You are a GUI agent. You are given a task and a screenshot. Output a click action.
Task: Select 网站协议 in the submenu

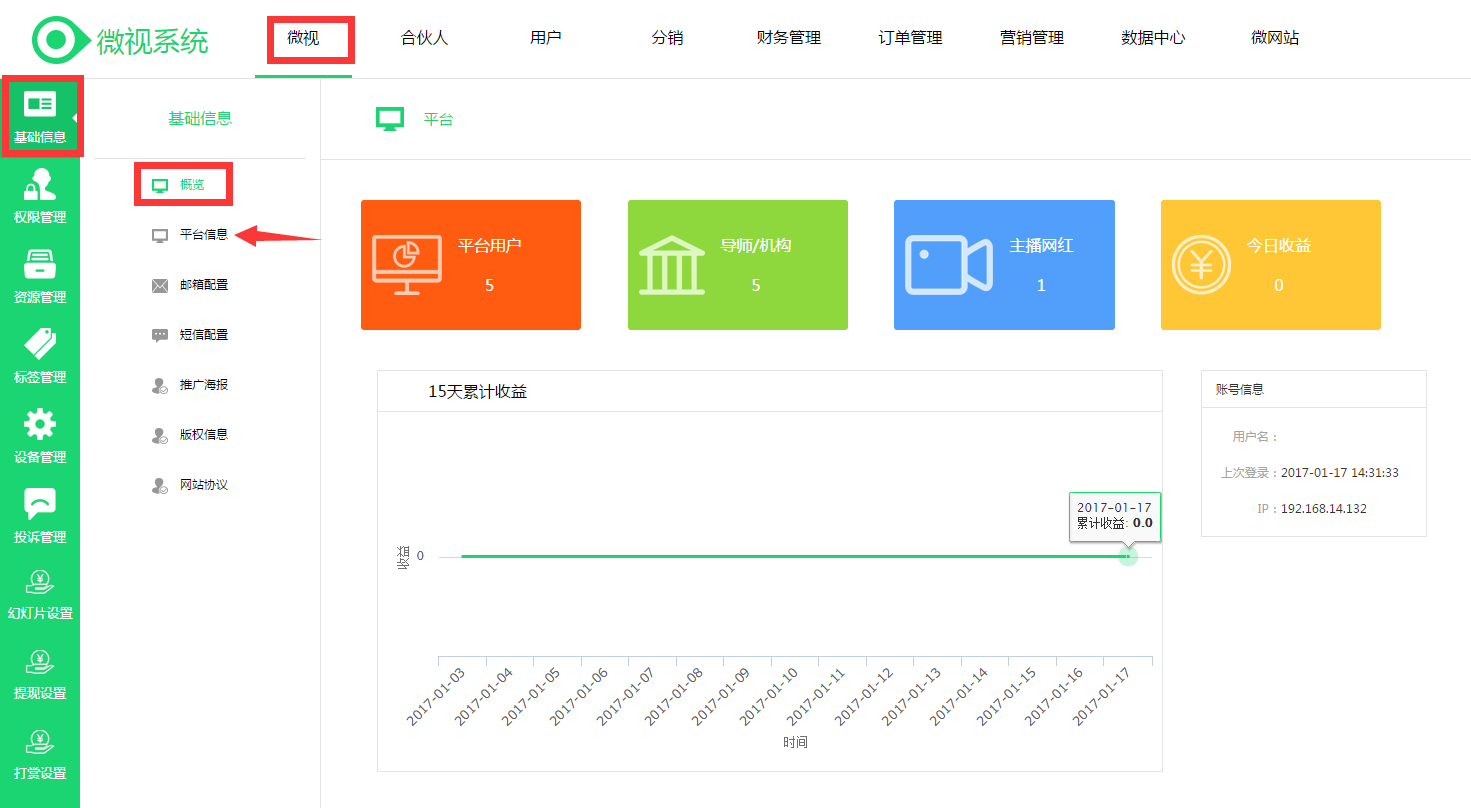[x=204, y=485]
